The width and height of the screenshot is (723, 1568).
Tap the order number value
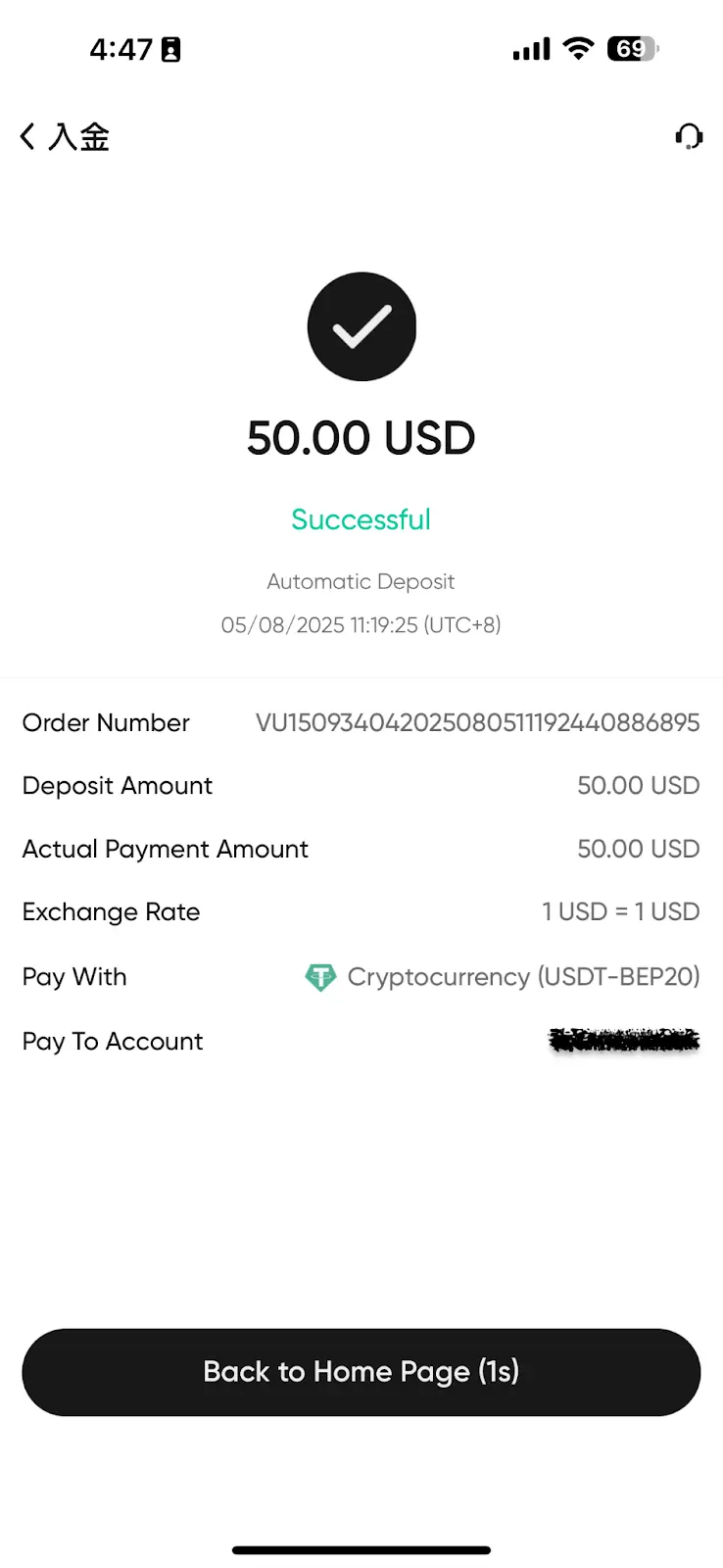[x=477, y=723]
